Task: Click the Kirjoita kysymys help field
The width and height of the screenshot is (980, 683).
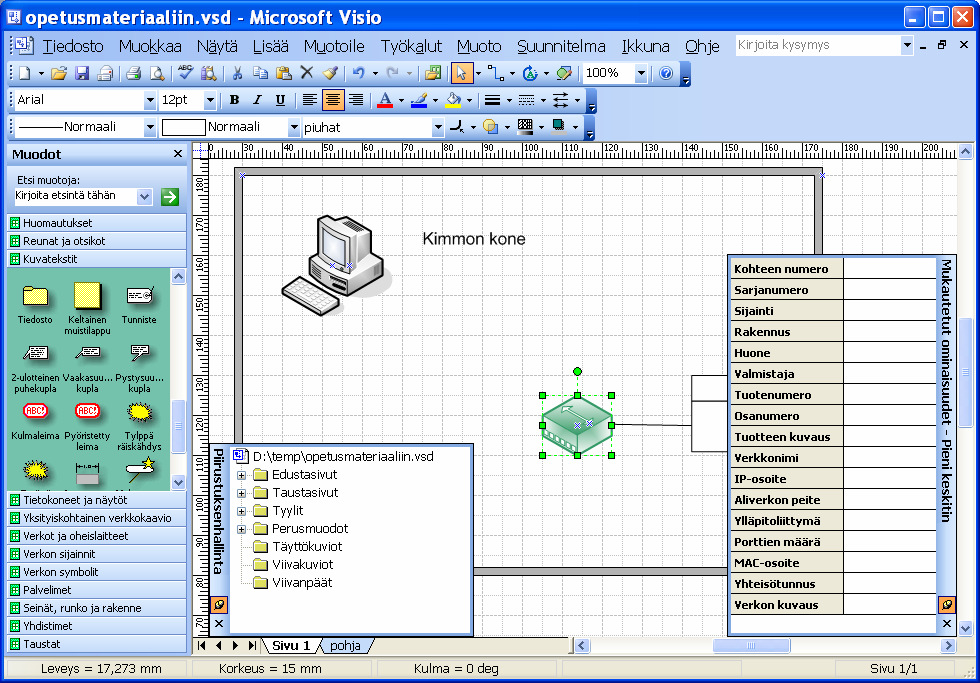Action: 818,45
